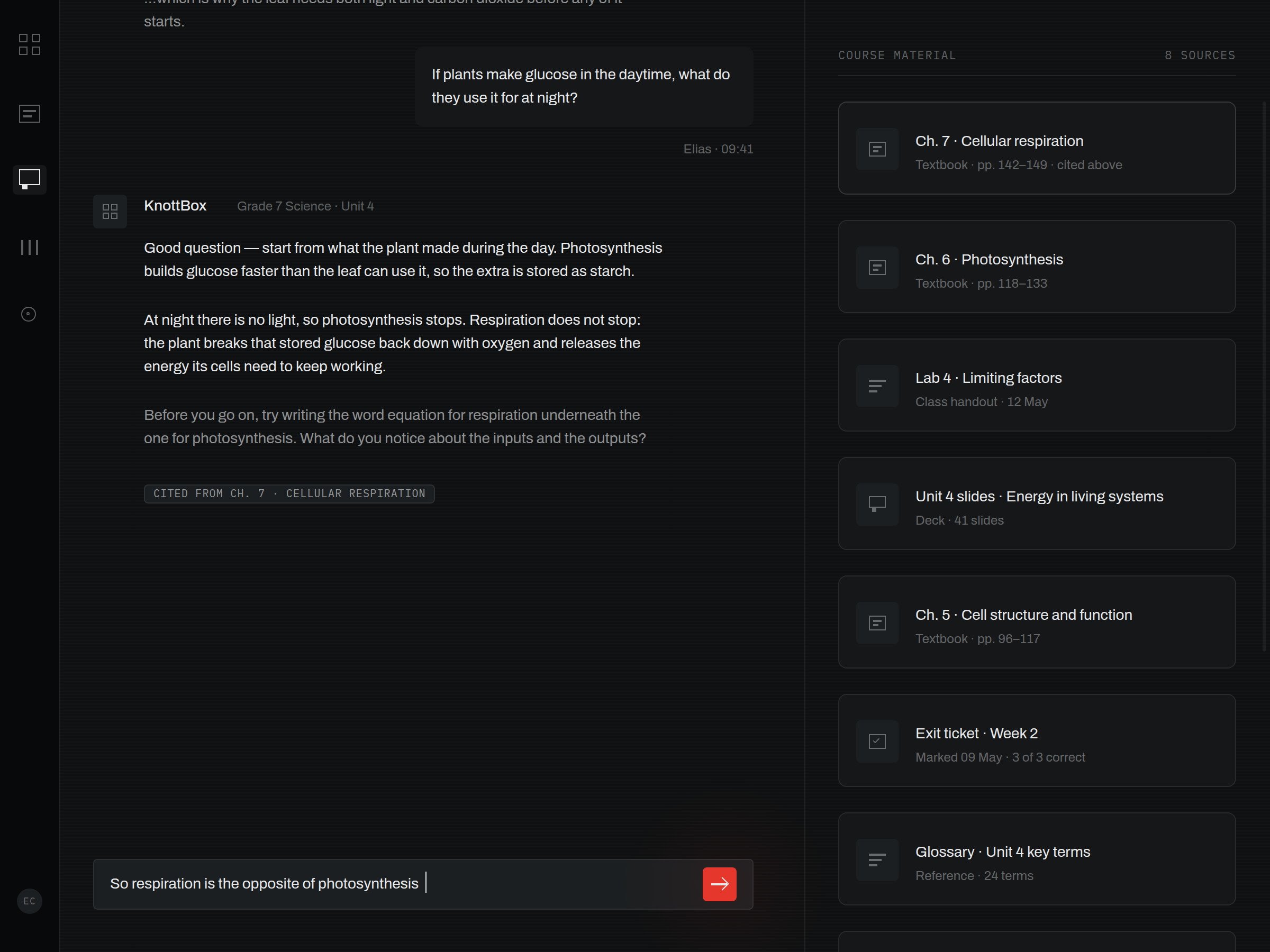This screenshot has width=1270, height=952.
Task: Open the circular target icon in sidebar
Action: pos(29,314)
